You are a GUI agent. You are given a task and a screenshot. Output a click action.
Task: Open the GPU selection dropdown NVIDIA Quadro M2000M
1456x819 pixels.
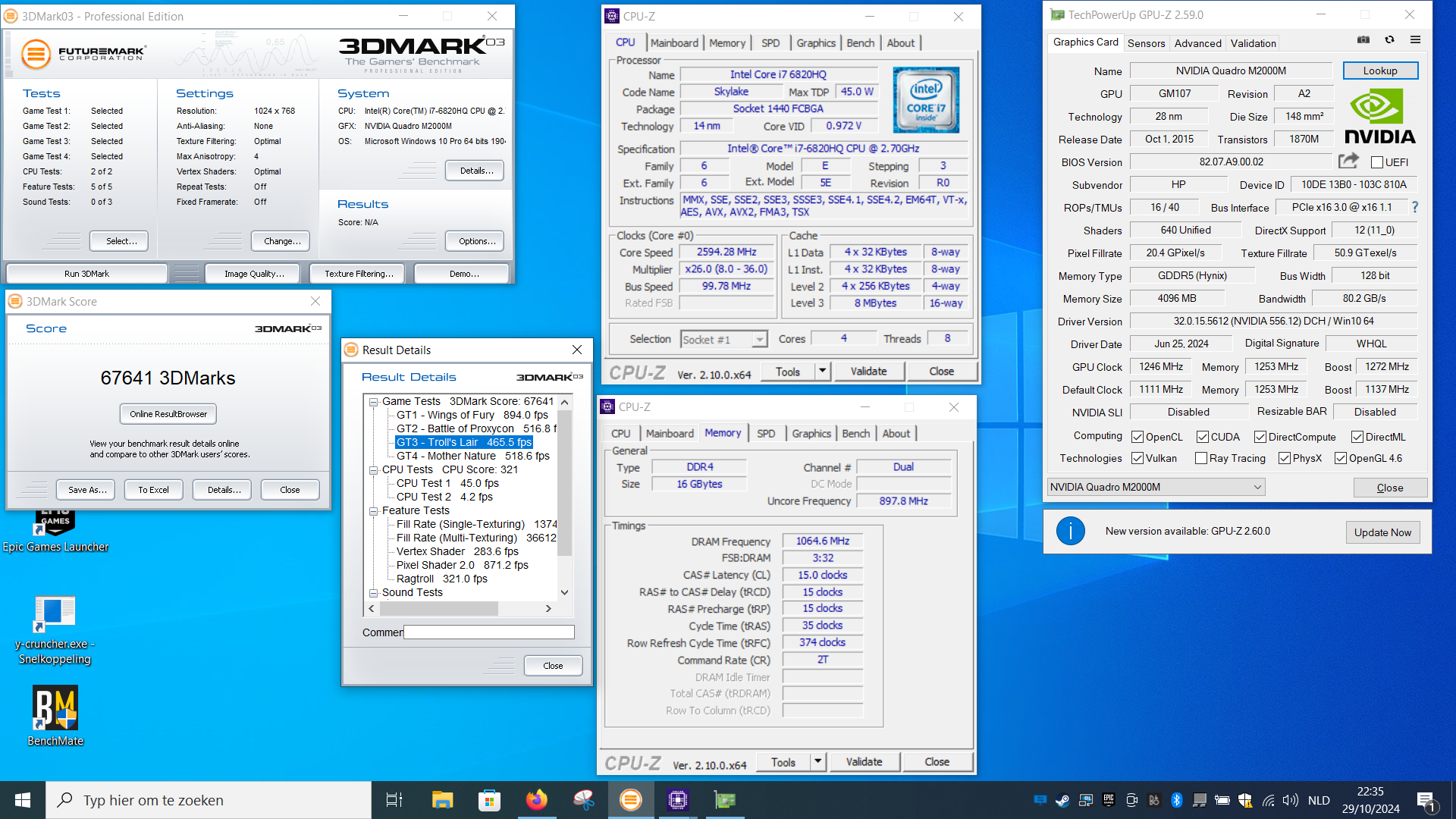[x=1156, y=487]
